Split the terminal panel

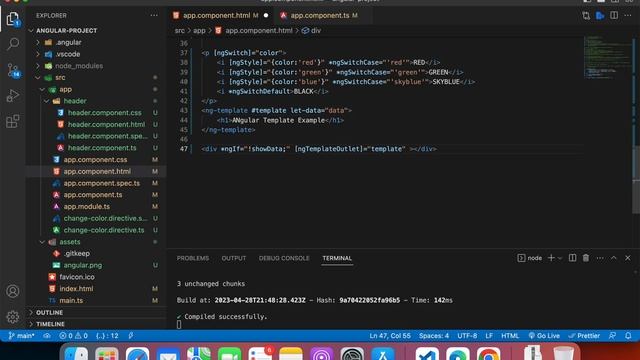click(572, 258)
